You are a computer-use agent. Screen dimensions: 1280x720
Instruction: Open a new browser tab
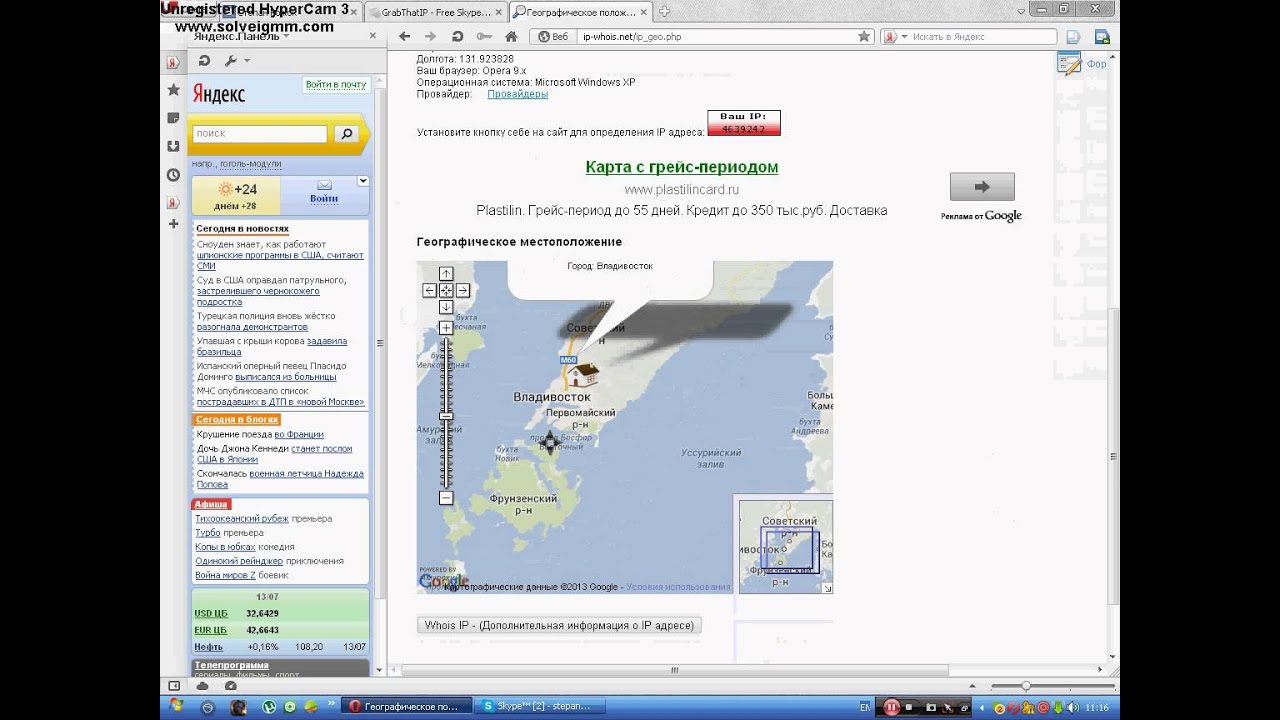coord(665,12)
